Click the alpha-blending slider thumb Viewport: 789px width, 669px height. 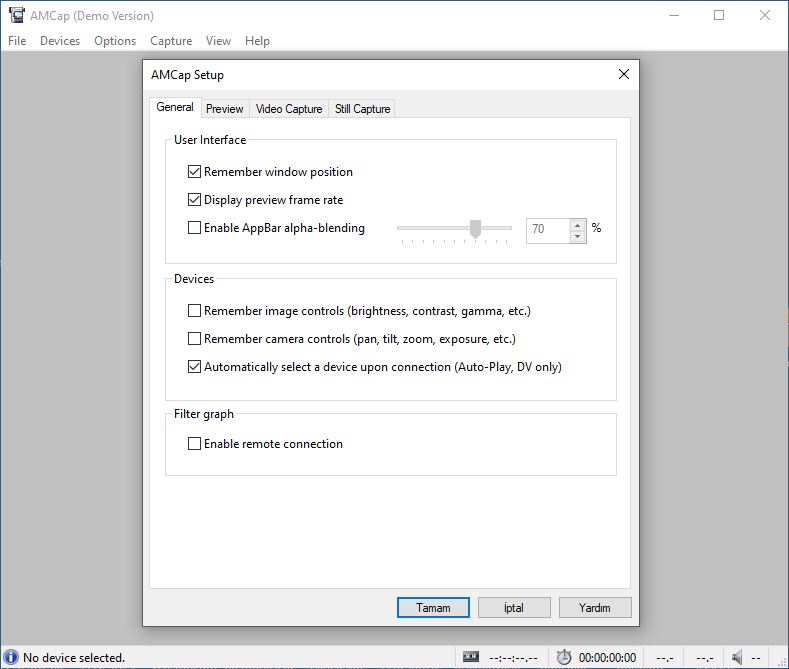point(475,229)
